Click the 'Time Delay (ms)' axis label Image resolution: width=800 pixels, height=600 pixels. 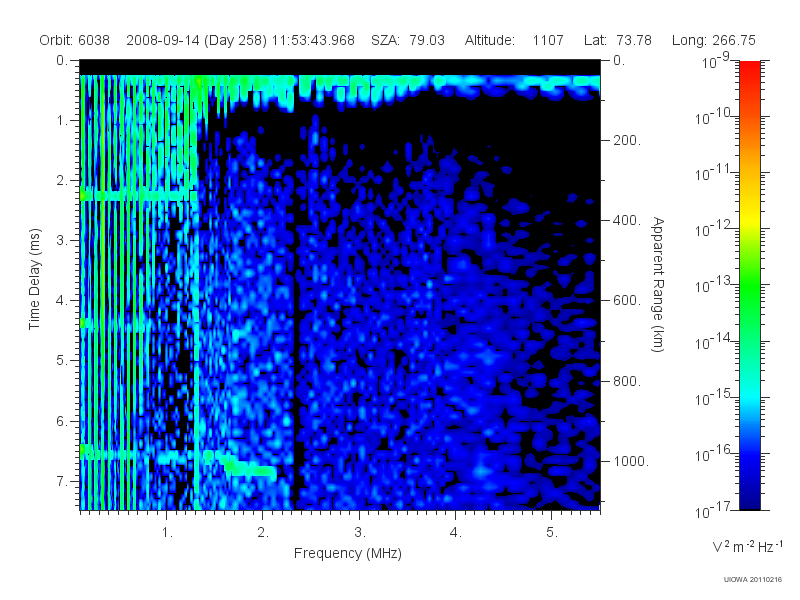tap(34, 279)
